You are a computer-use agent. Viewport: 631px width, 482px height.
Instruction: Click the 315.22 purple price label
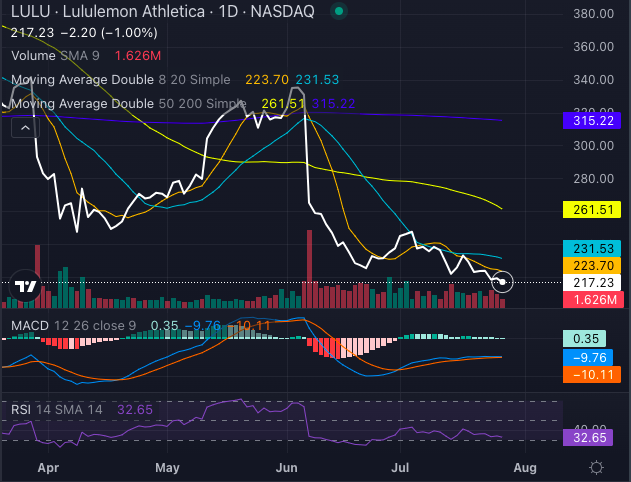point(592,121)
